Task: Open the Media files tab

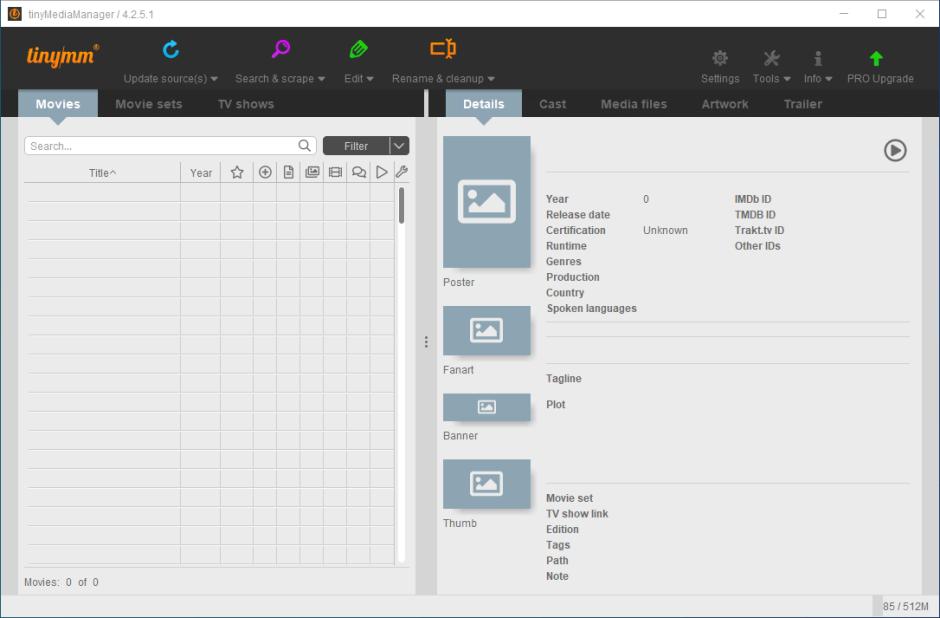Action: click(634, 104)
